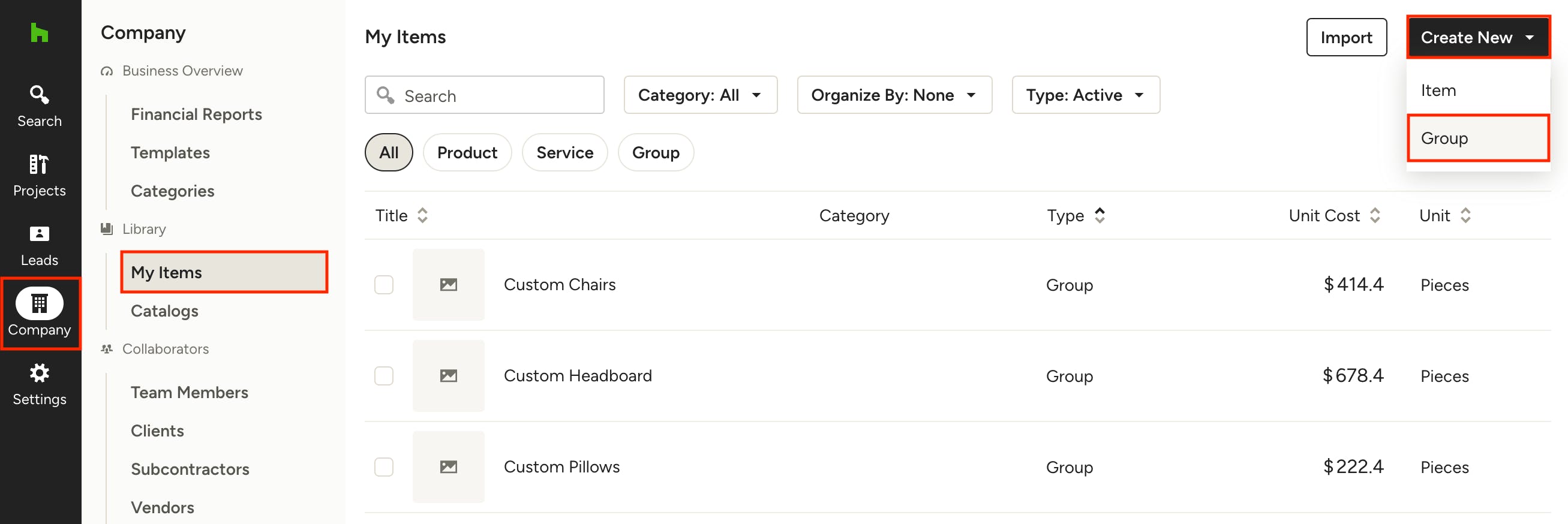Select the Custom Headboard row checkbox
Viewport: 1568px width, 524px height.
tap(383, 376)
